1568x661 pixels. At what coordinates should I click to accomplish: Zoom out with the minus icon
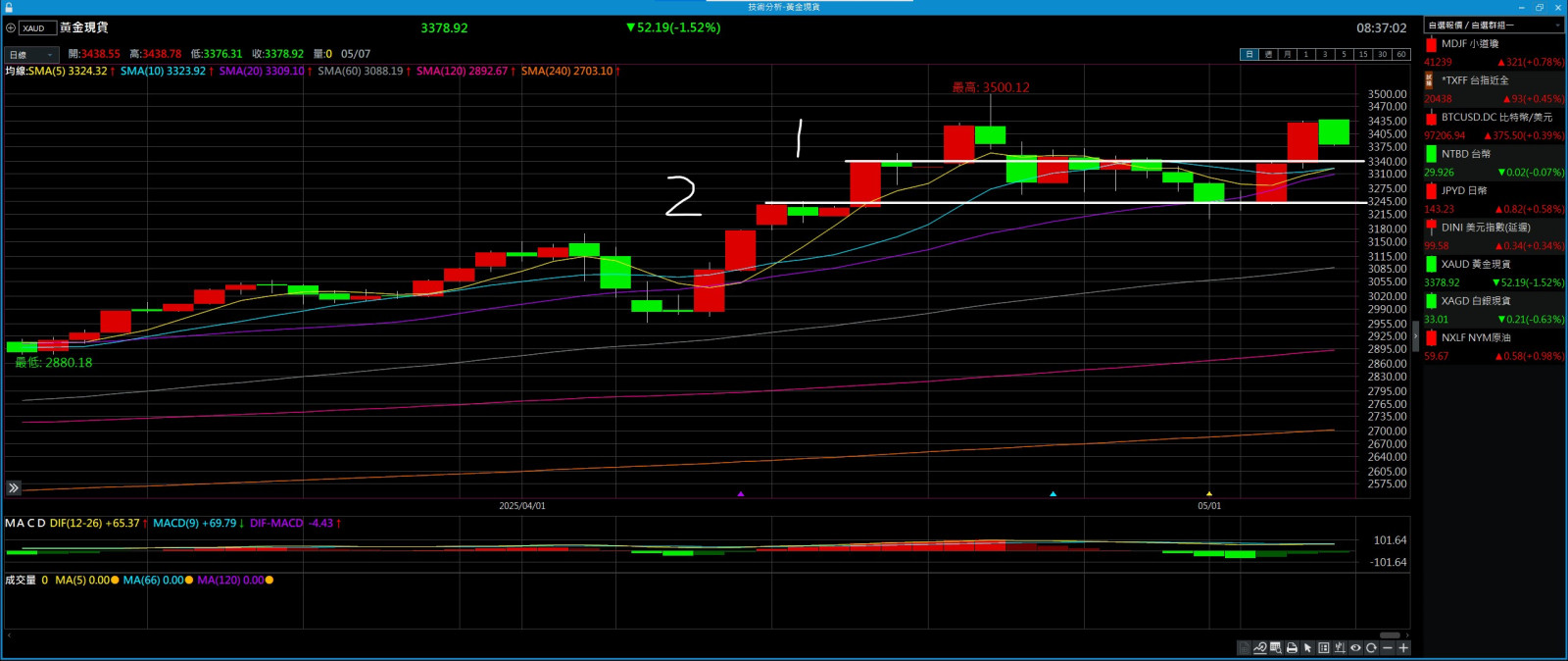(x=1387, y=648)
